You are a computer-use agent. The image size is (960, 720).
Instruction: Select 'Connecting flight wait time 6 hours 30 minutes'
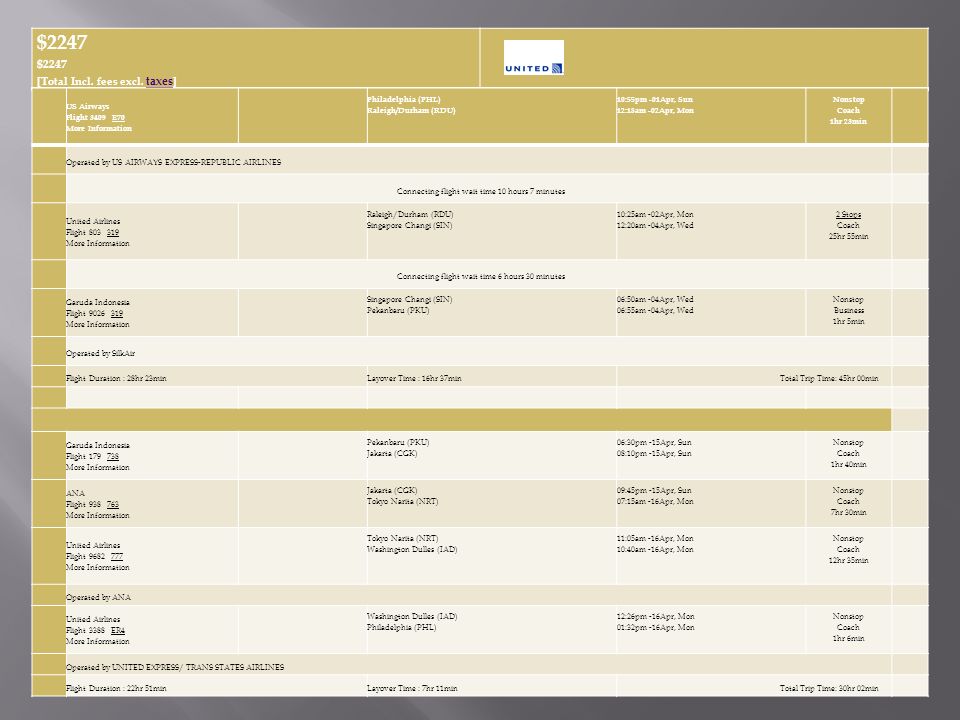click(x=481, y=277)
